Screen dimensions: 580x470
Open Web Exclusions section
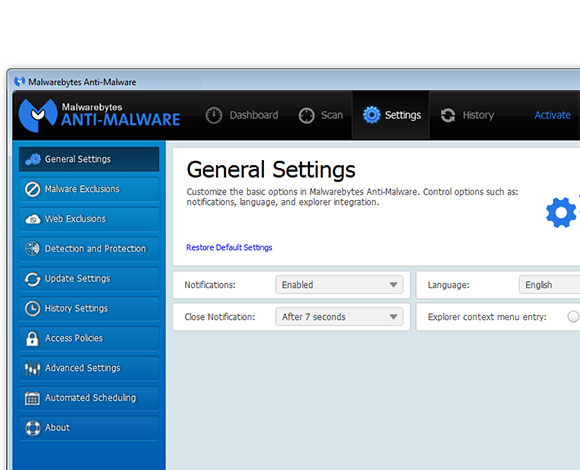[x=89, y=219]
